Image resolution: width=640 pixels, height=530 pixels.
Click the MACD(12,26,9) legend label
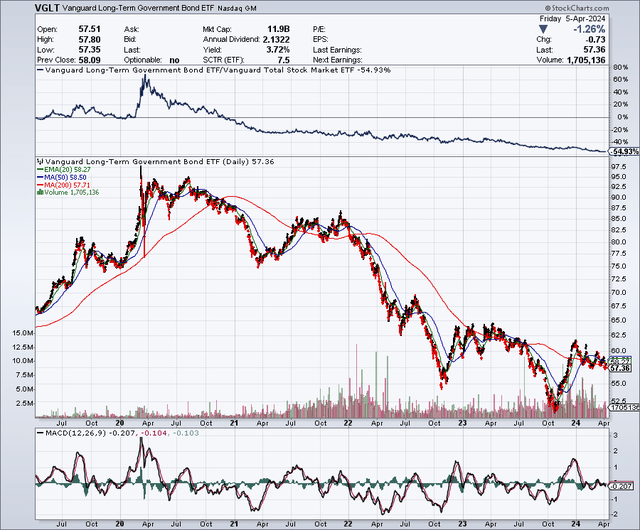tap(74, 433)
